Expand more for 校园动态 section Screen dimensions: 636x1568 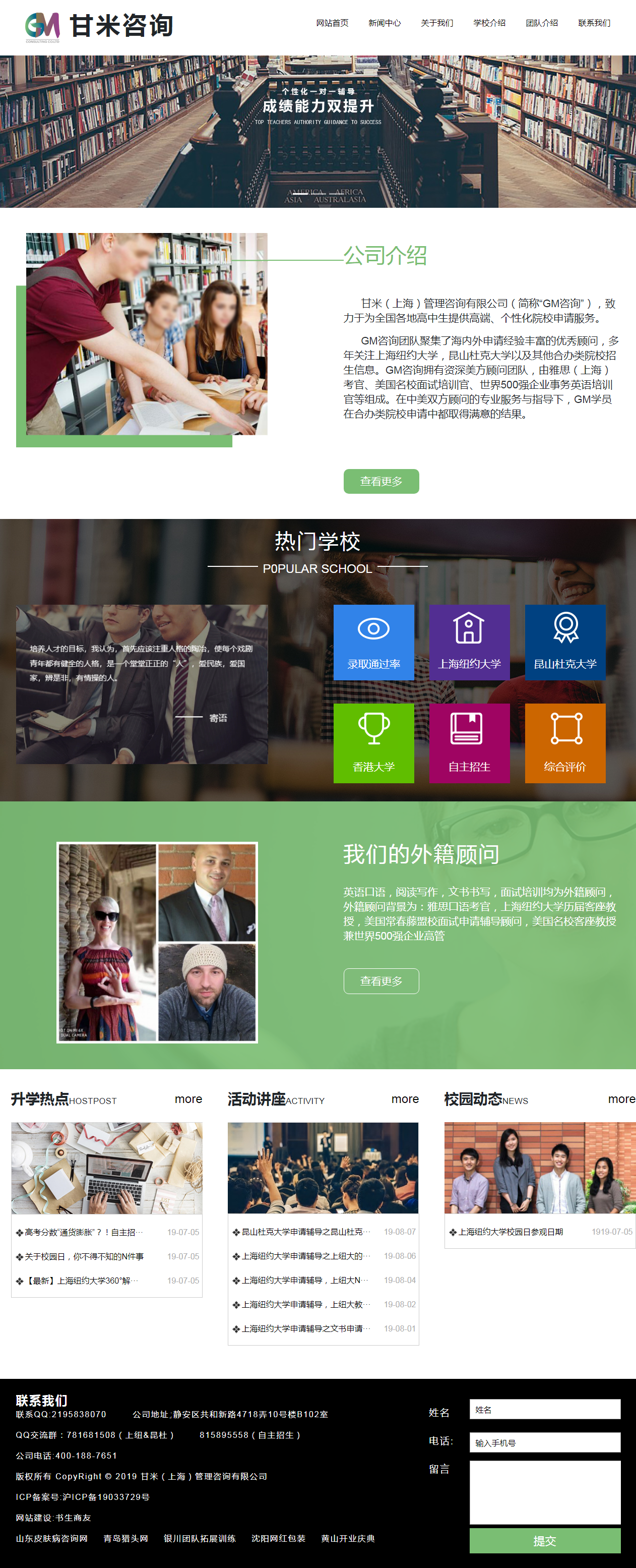621,1099
